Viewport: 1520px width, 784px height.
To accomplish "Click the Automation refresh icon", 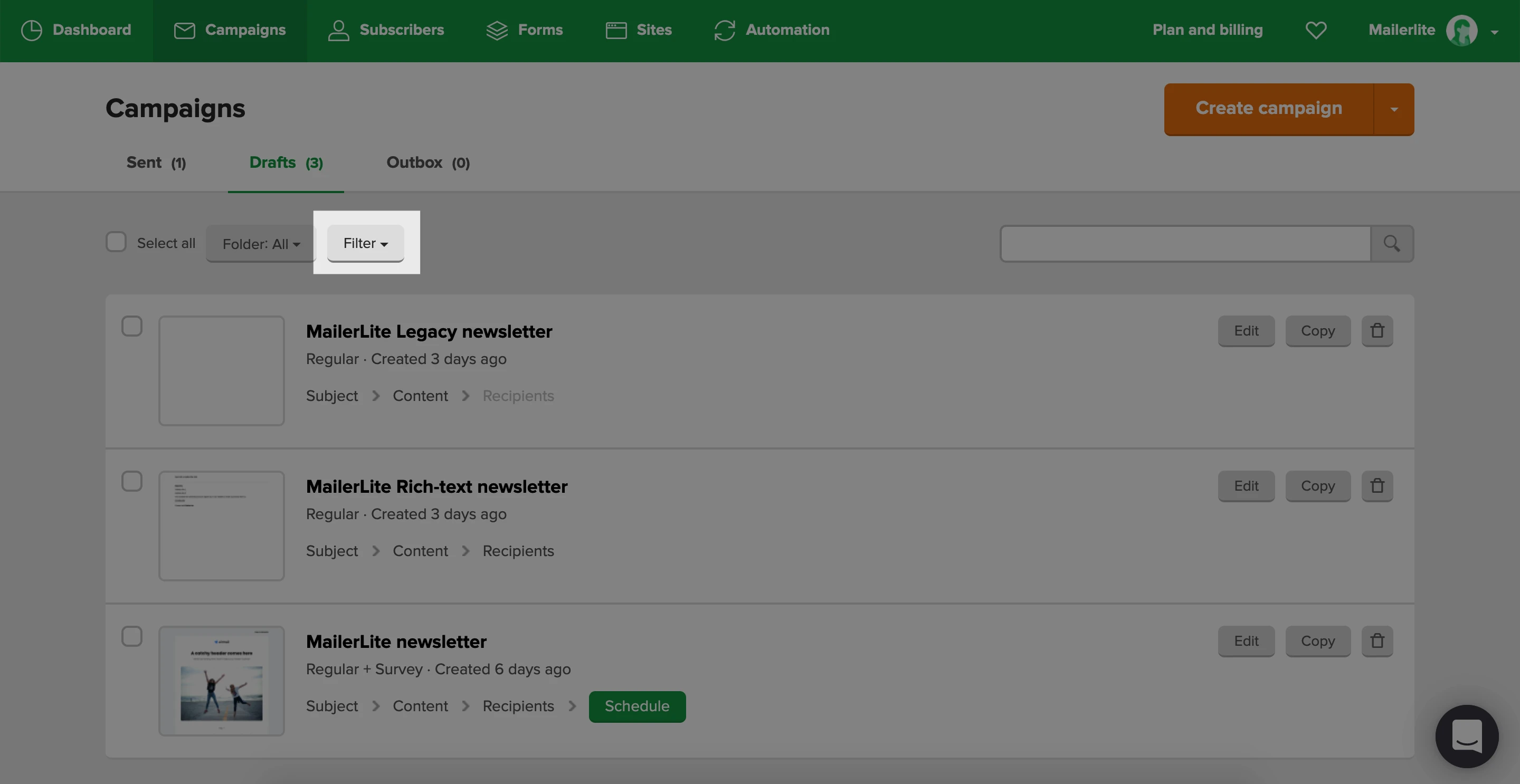I will tap(725, 30).
